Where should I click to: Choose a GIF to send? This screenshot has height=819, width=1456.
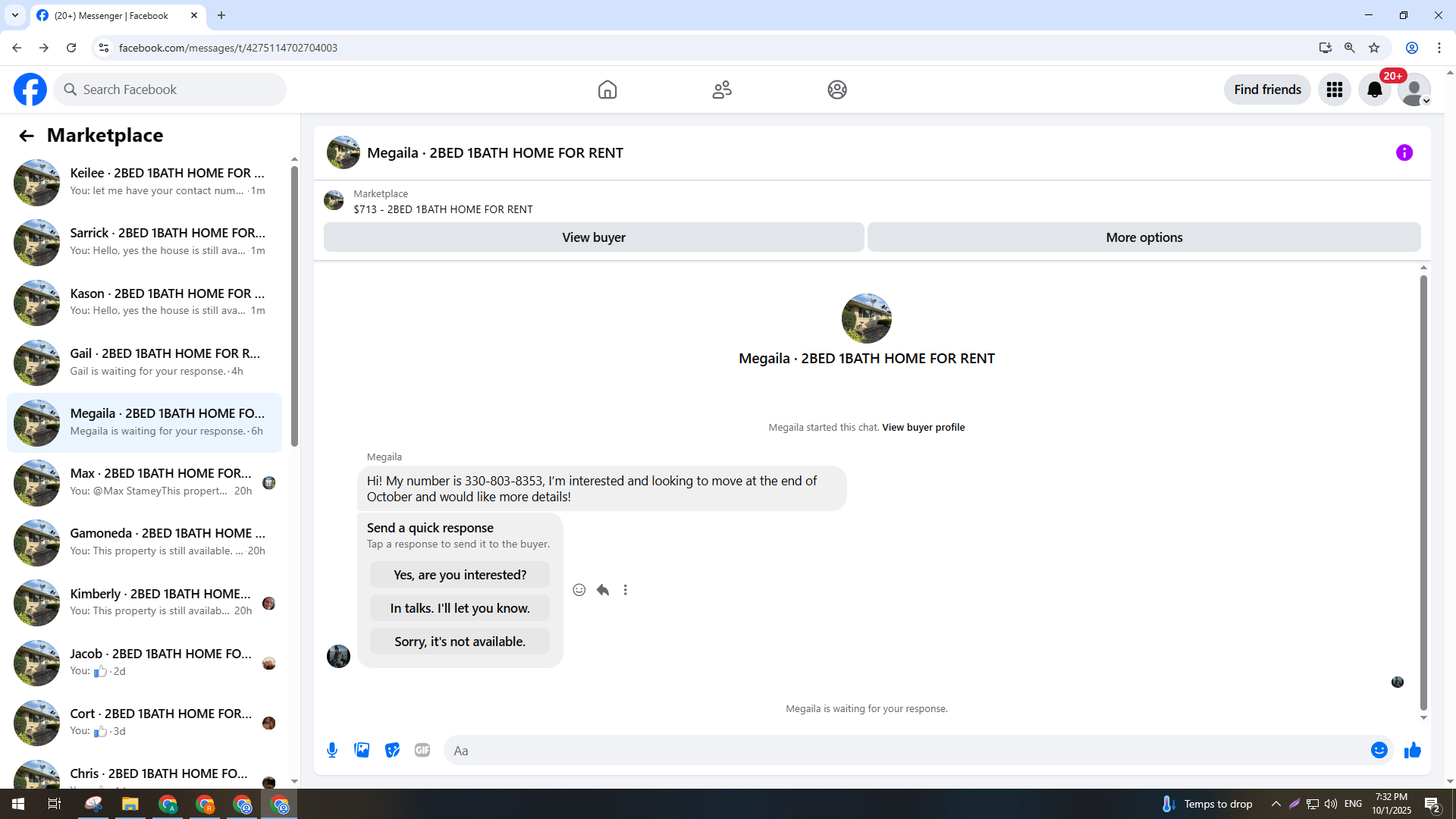(x=422, y=751)
